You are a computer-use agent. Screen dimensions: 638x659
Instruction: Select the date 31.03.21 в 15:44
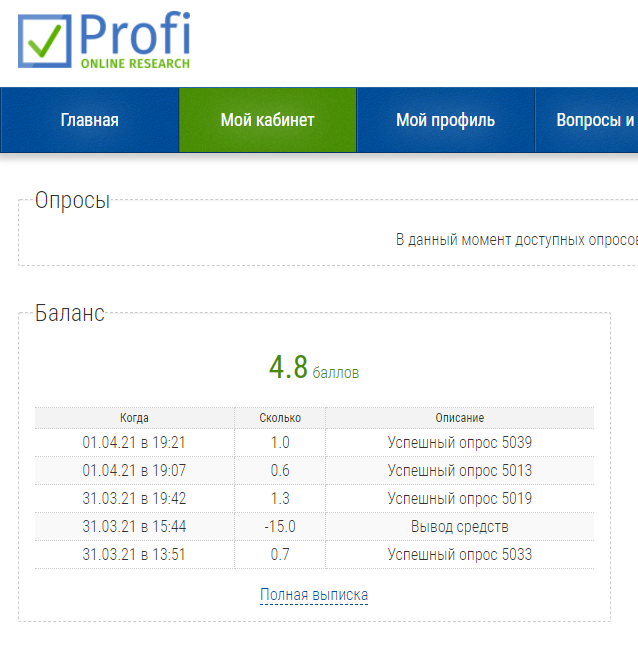pos(134,527)
